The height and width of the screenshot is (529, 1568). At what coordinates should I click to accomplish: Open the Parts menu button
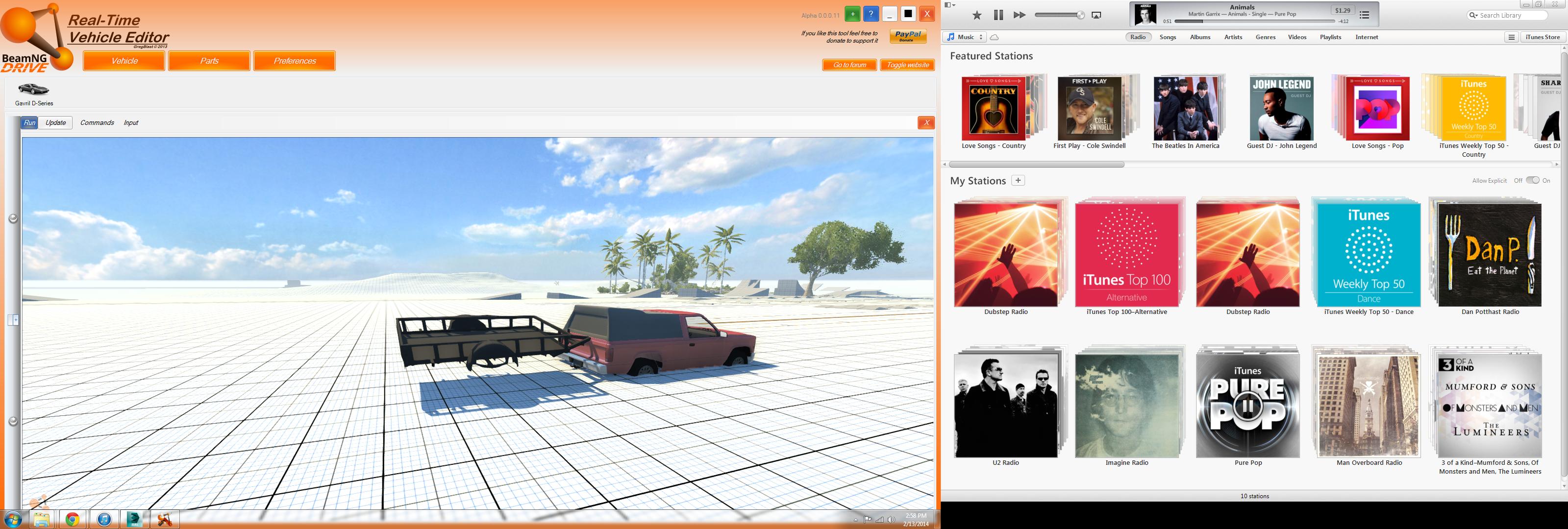point(209,61)
